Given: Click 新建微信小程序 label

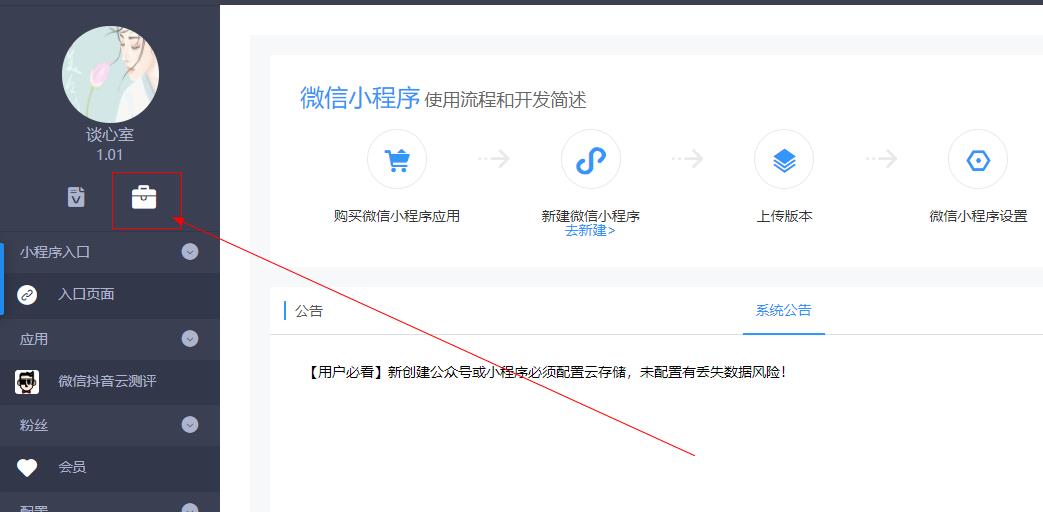Looking at the screenshot, I should pyautogui.click(x=591, y=216).
